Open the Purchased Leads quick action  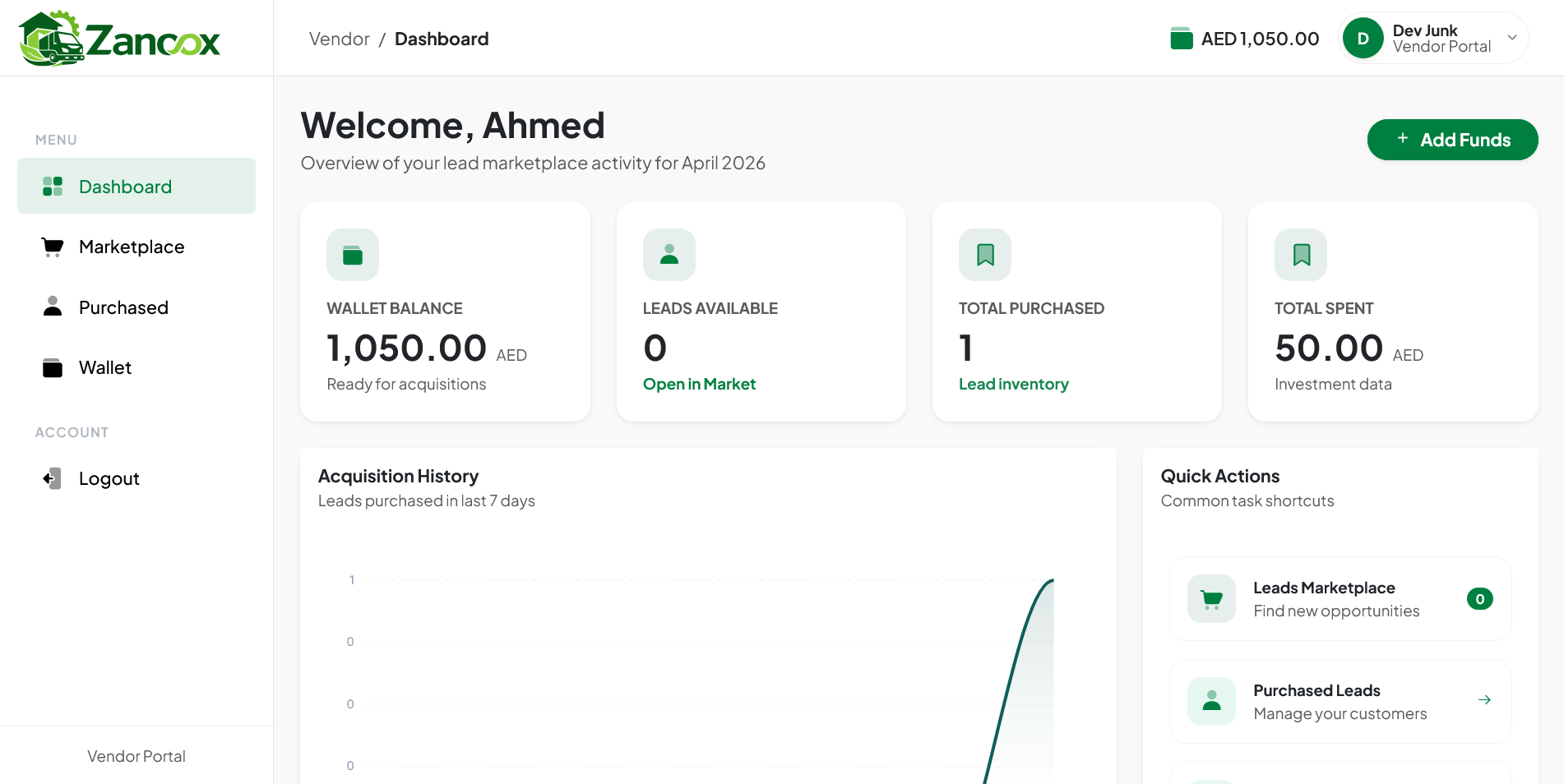click(x=1340, y=701)
